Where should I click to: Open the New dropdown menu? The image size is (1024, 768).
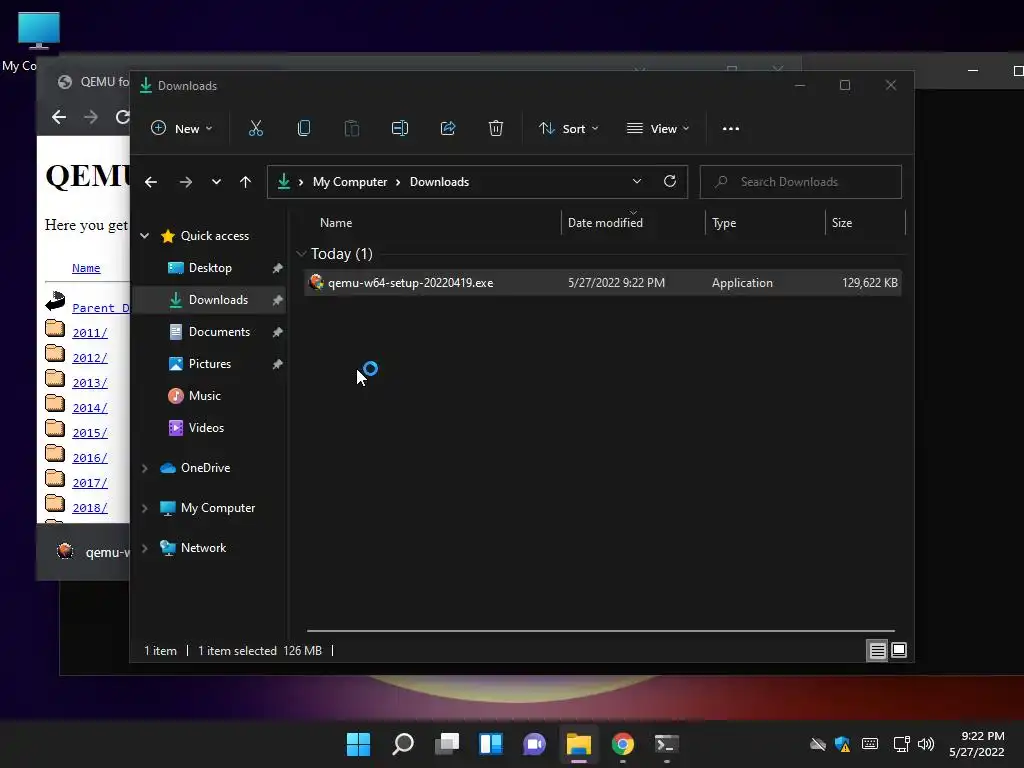point(182,129)
